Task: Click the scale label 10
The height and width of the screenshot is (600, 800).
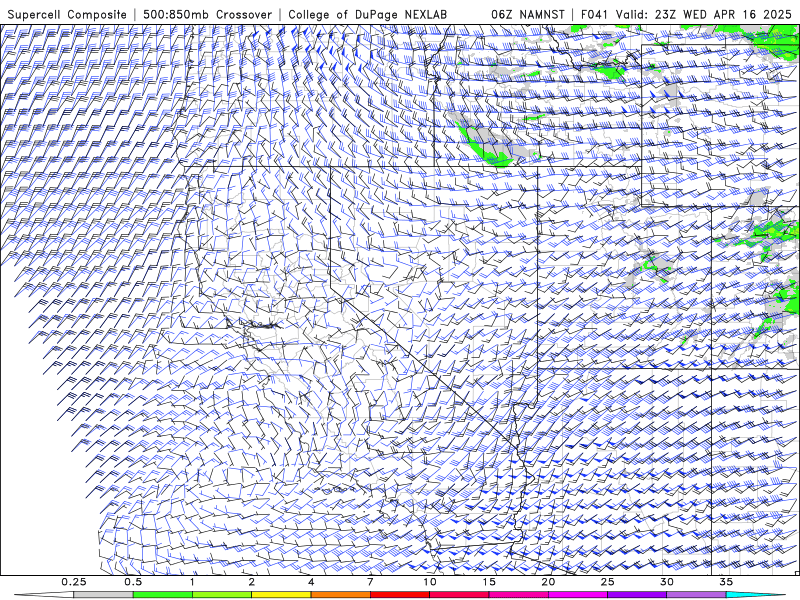Action: [430, 582]
